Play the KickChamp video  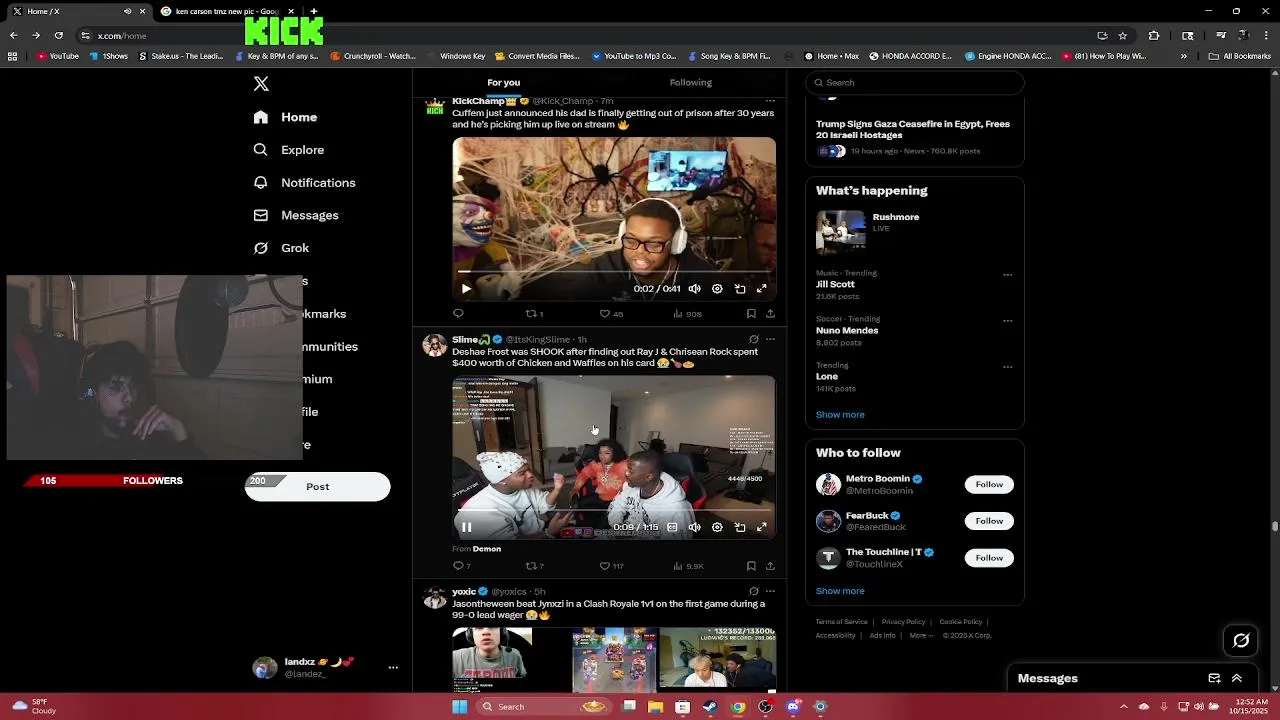tap(466, 289)
